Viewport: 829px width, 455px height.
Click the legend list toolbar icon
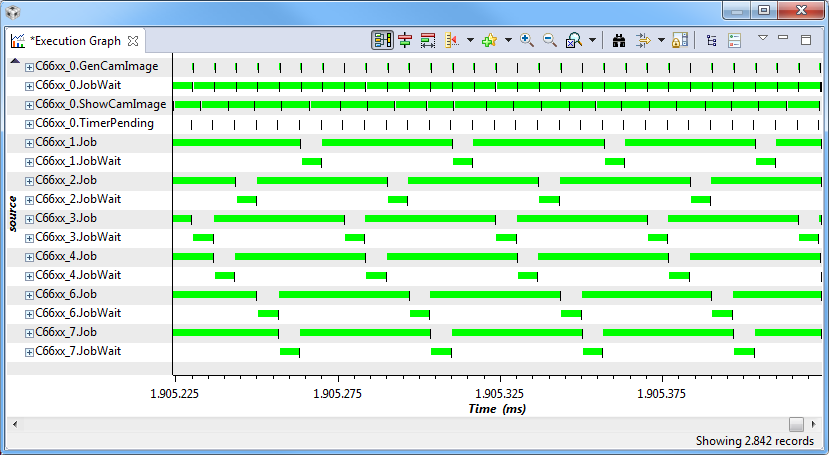pos(734,40)
